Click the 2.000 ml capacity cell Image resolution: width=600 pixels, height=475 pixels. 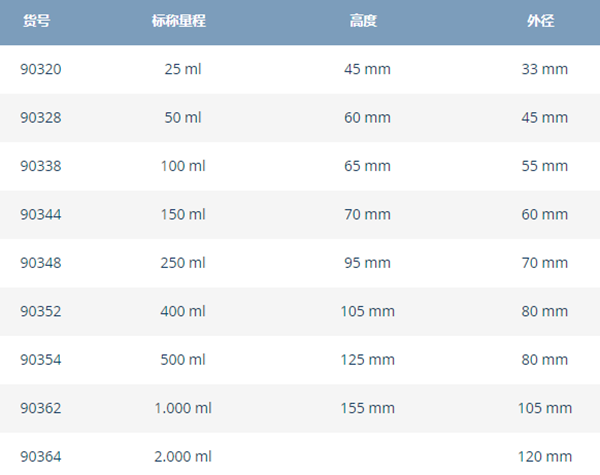183,457
